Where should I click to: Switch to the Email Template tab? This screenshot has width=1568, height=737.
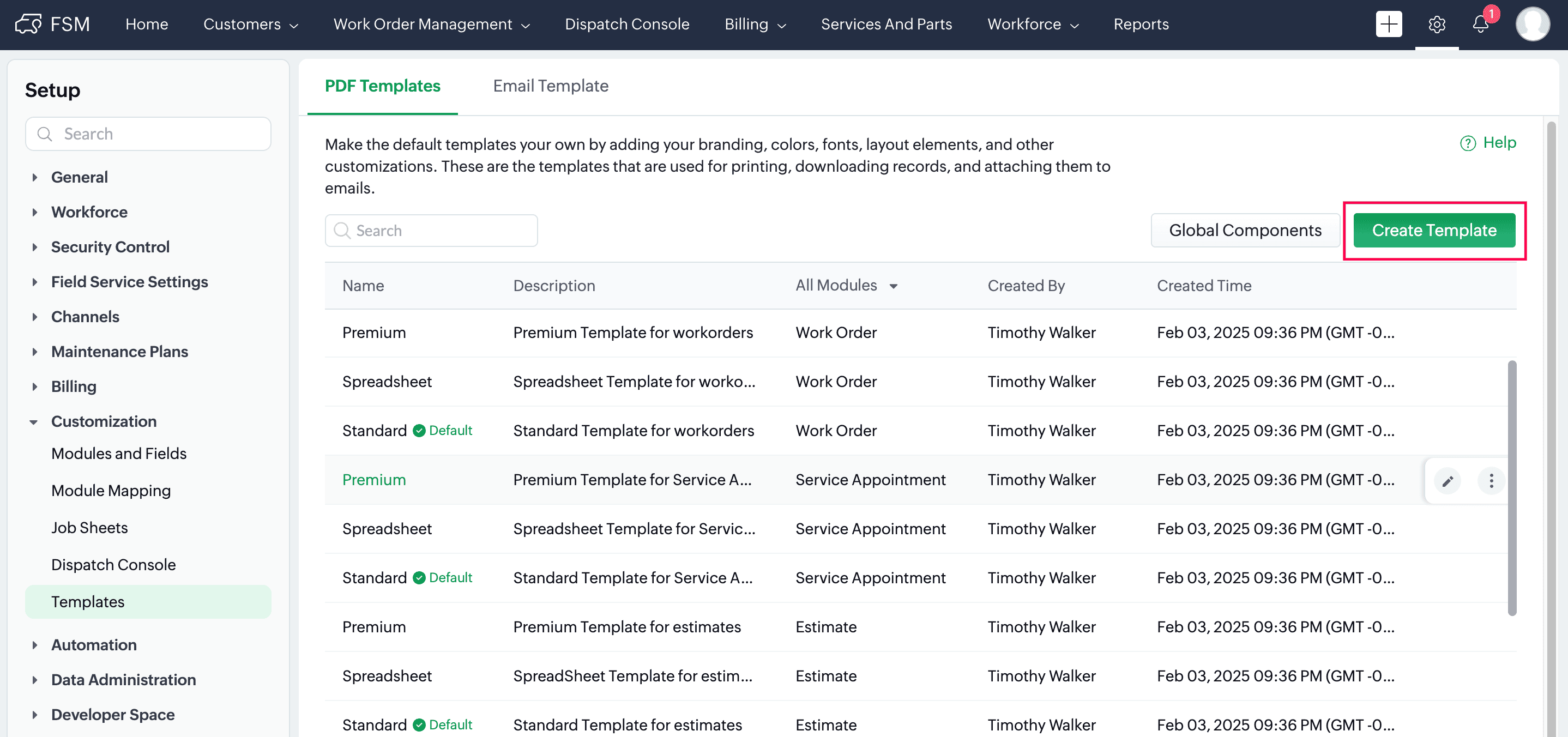550,86
